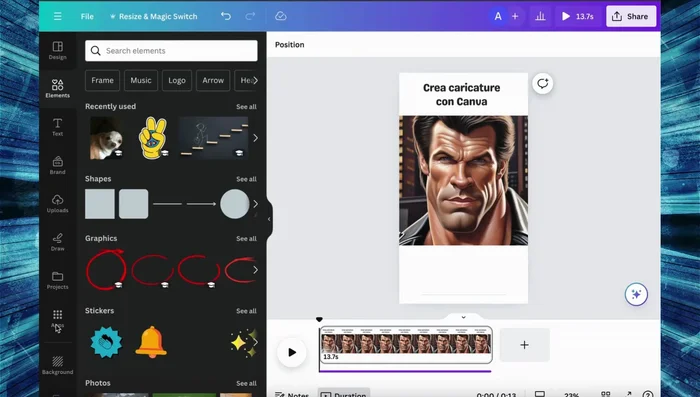Insert the third red circle graphic
700x397 pixels.
click(x=199, y=270)
